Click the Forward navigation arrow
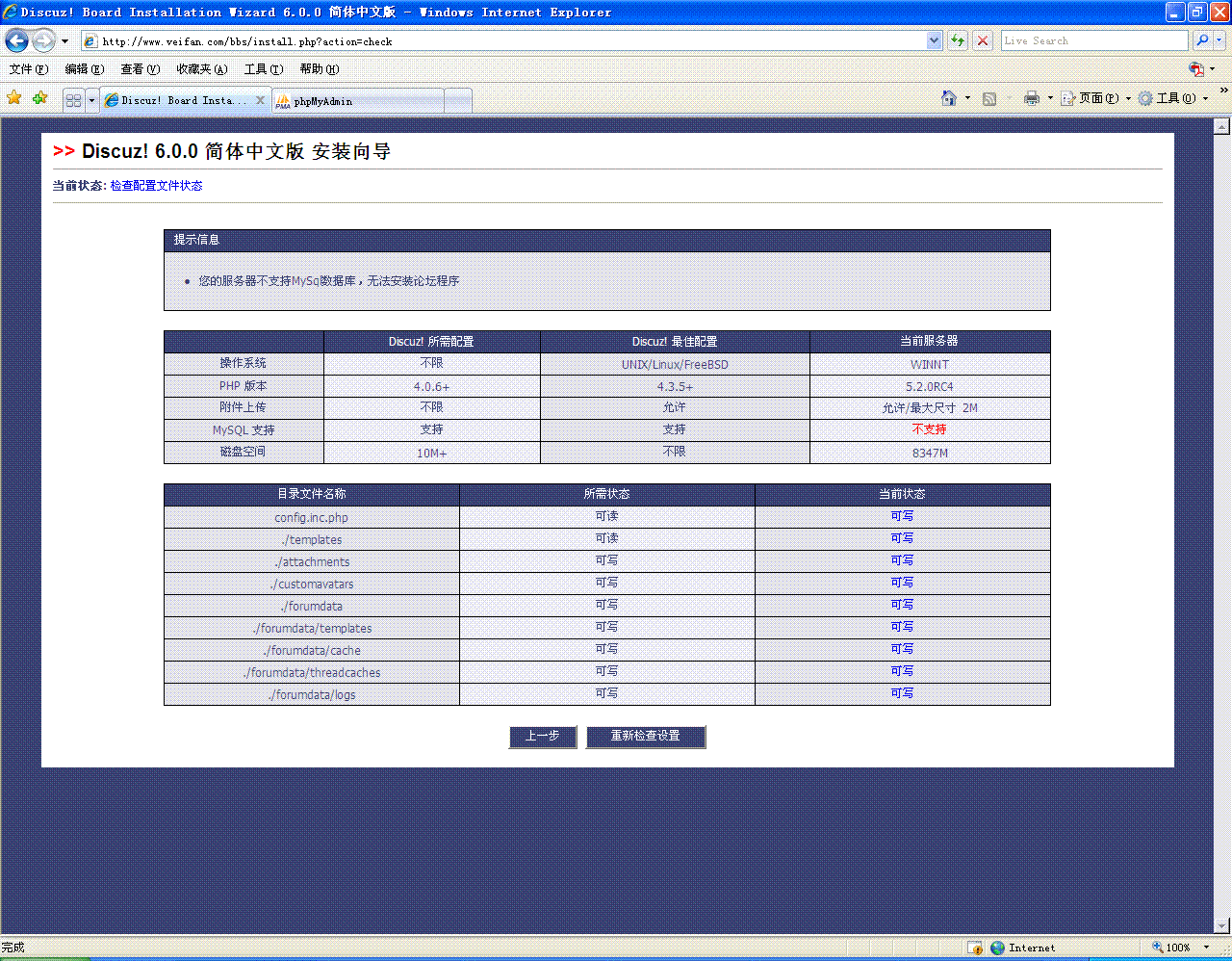Screen dimensions: 1232x961 43,40
